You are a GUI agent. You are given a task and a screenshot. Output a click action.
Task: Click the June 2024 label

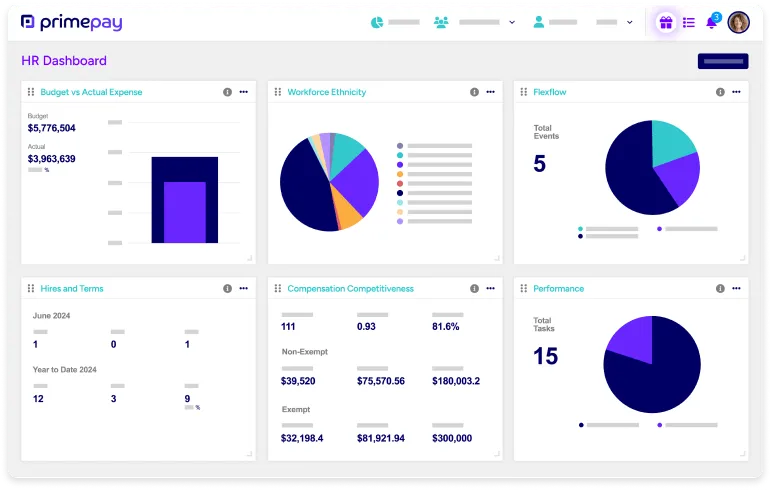[x=52, y=316]
